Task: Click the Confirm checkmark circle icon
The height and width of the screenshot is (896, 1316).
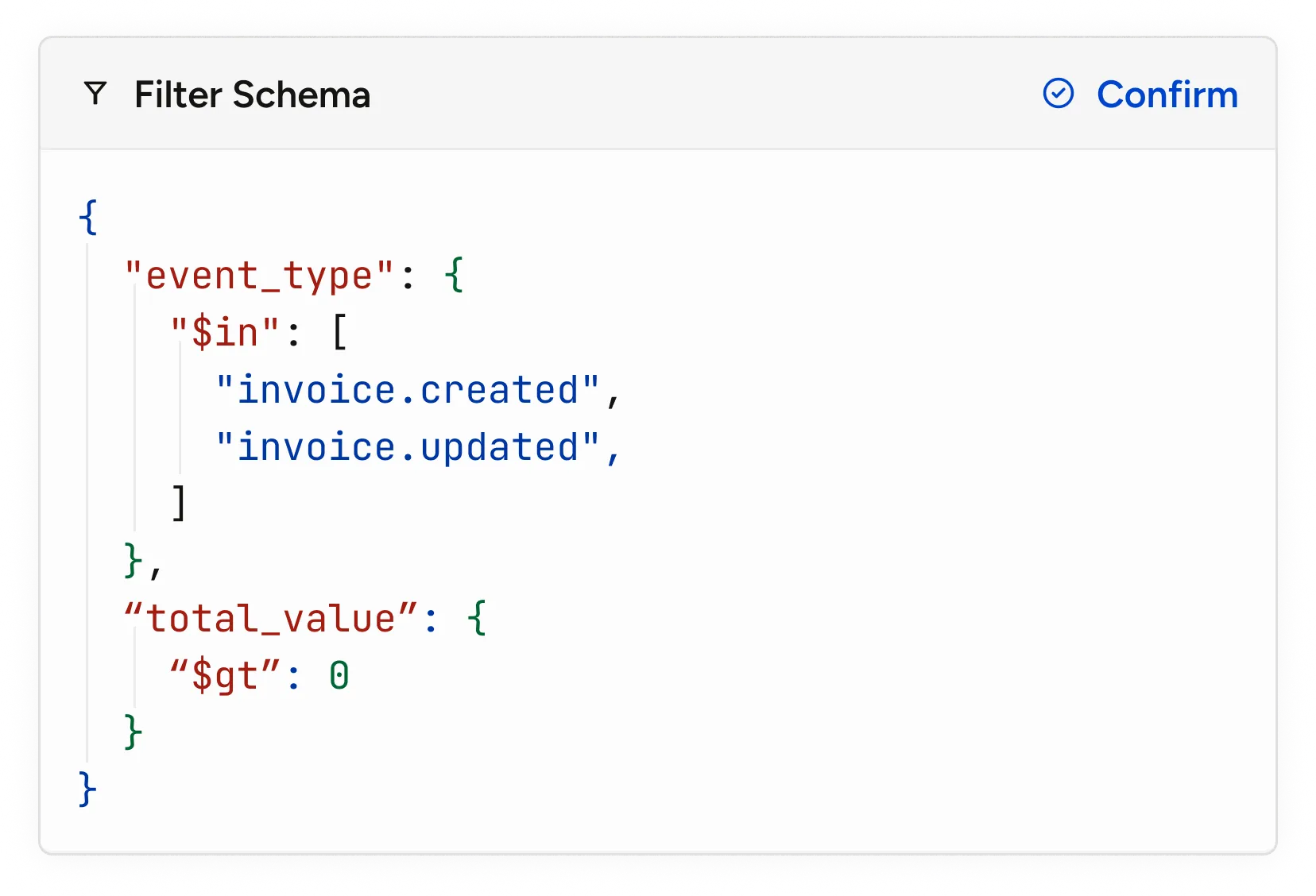Action: pos(1058,94)
